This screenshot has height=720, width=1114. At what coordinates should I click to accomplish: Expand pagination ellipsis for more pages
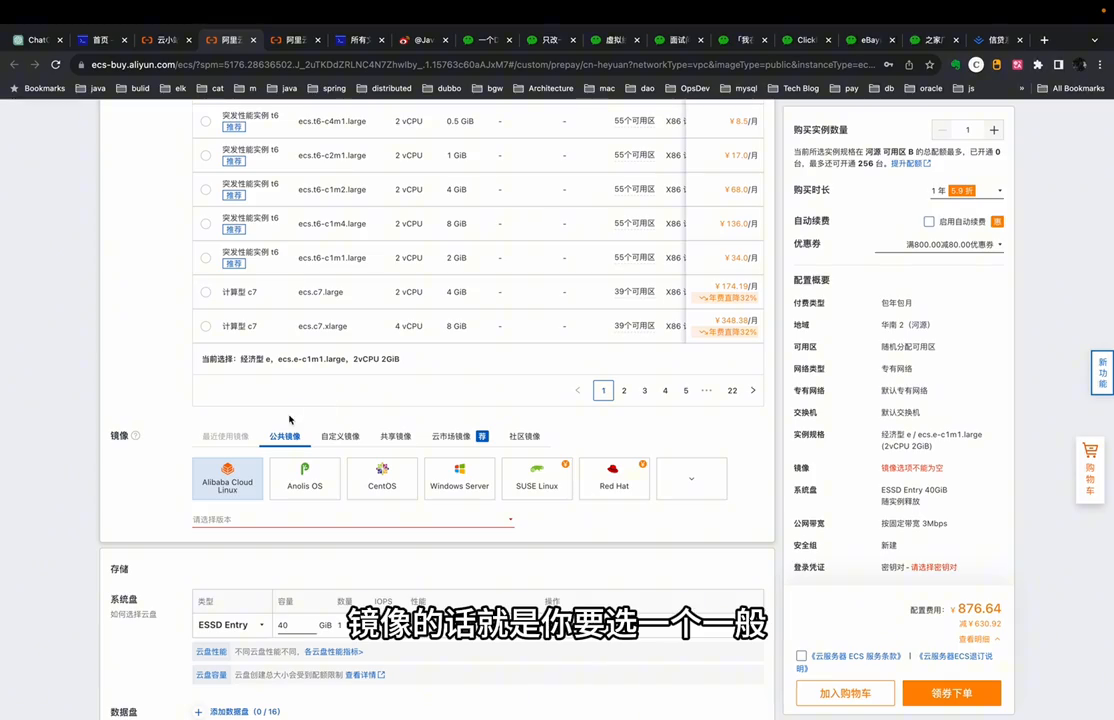coord(706,390)
